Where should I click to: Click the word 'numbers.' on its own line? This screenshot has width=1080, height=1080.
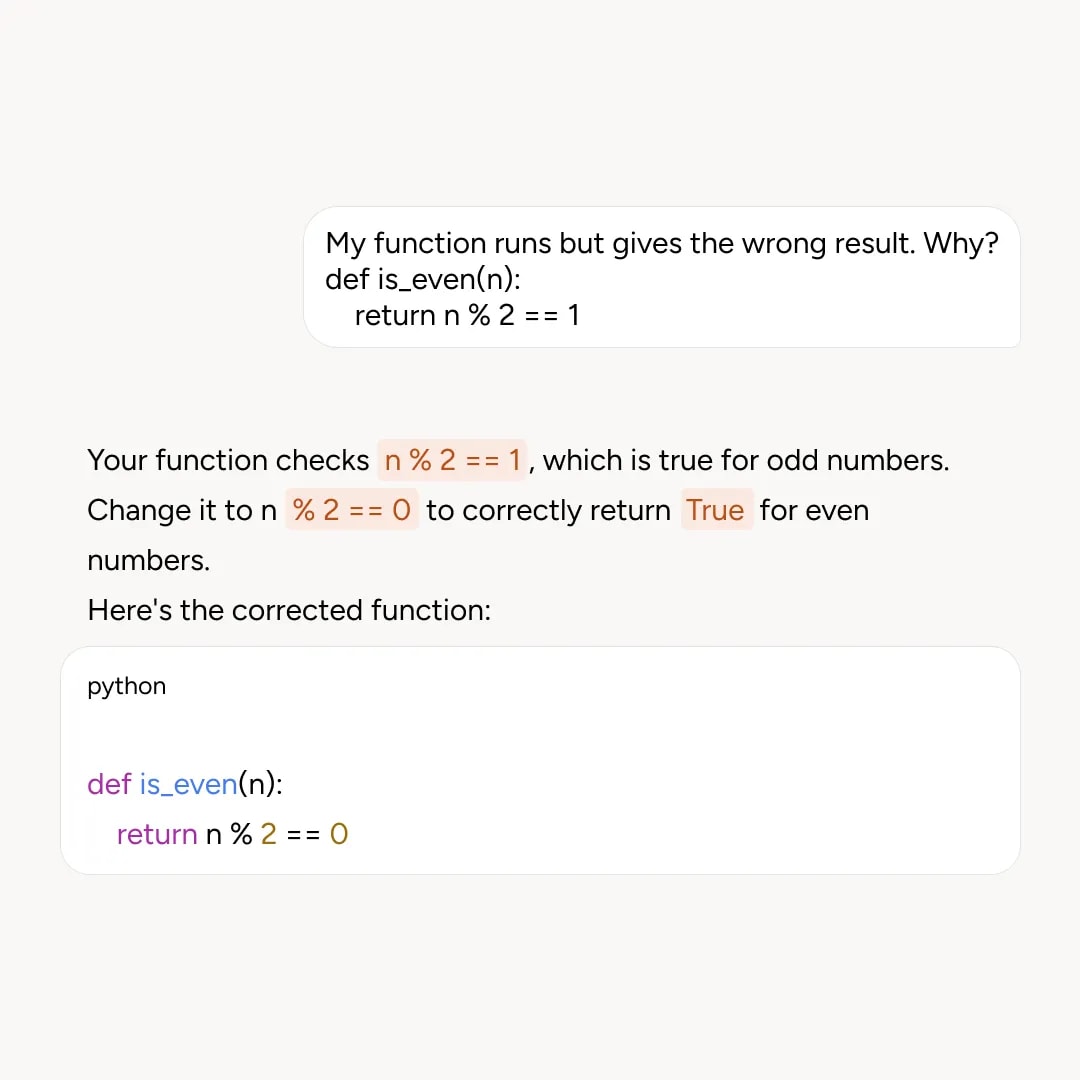click(x=149, y=561)
